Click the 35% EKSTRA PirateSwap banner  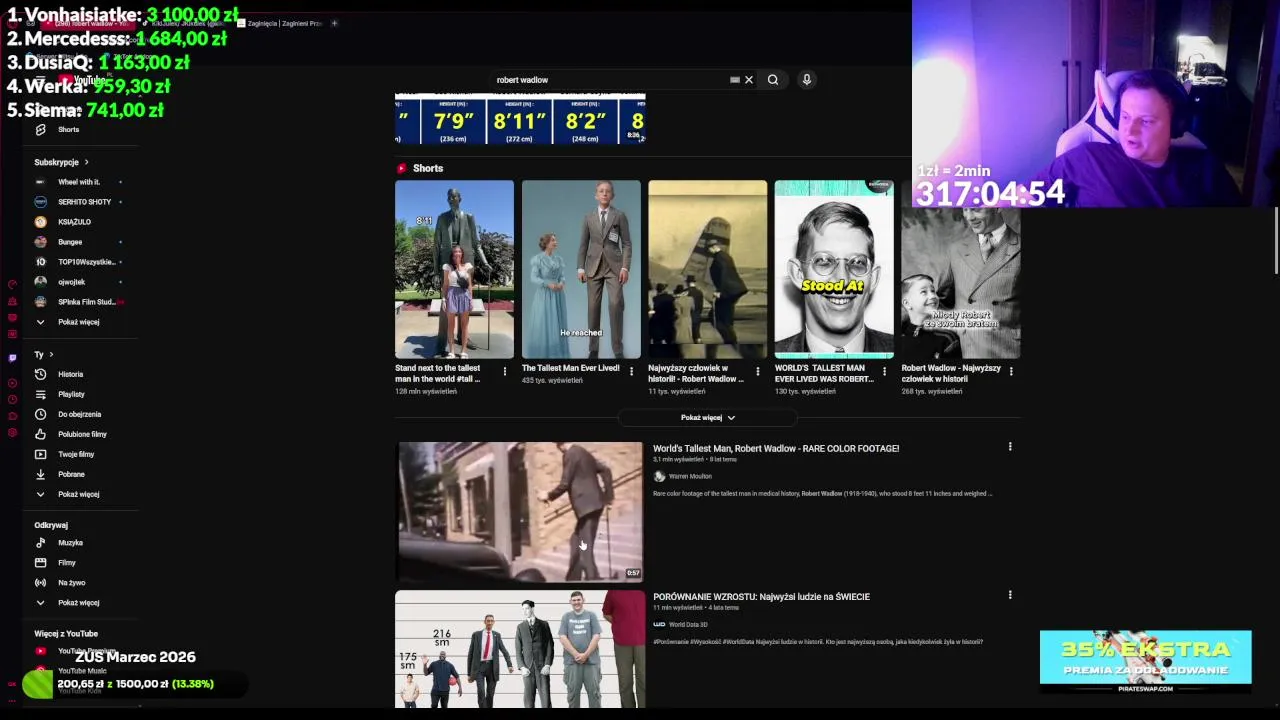(x=1145, y=662)
